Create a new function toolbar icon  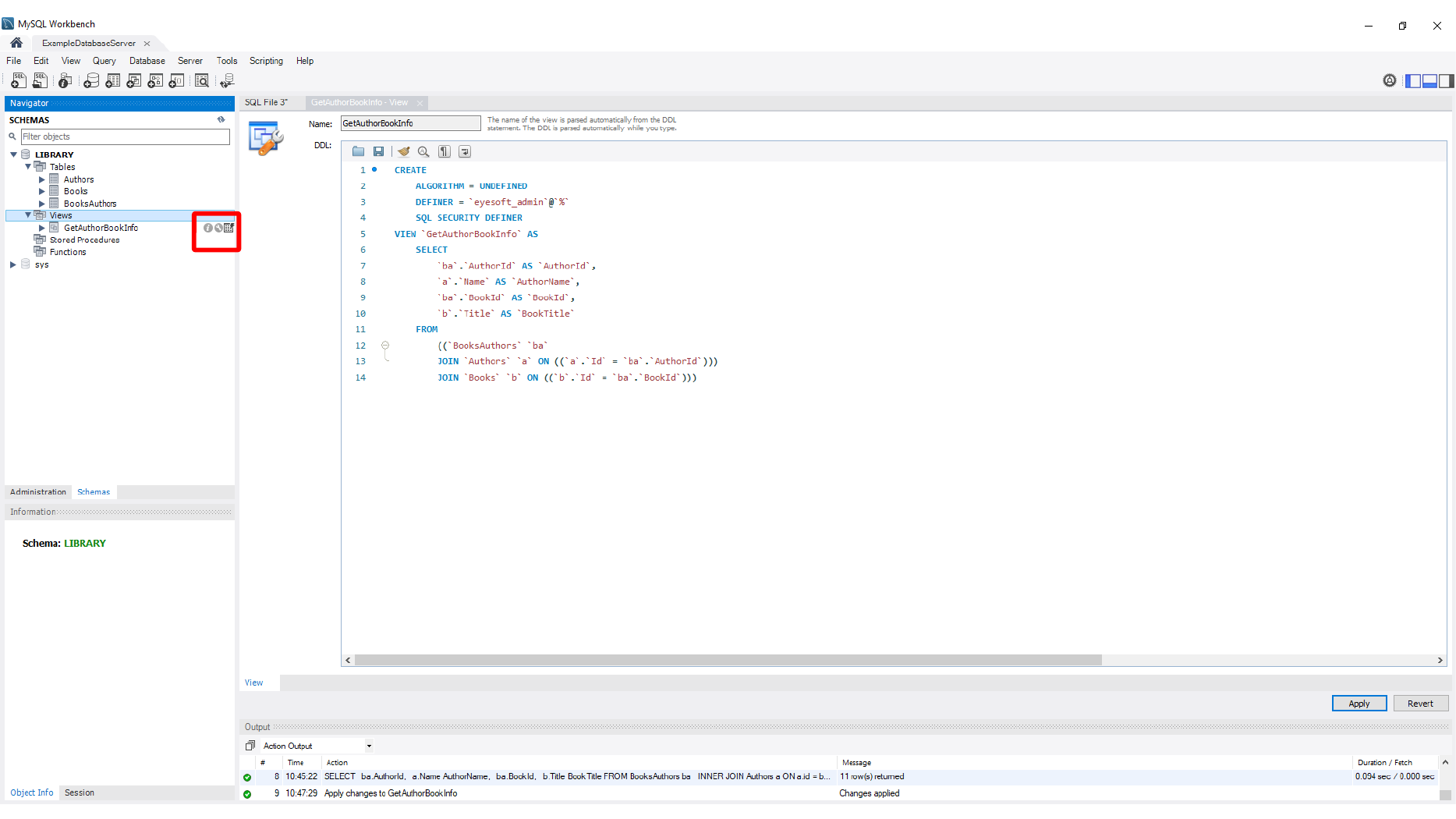pyautogui.click(x=177, y=80)
